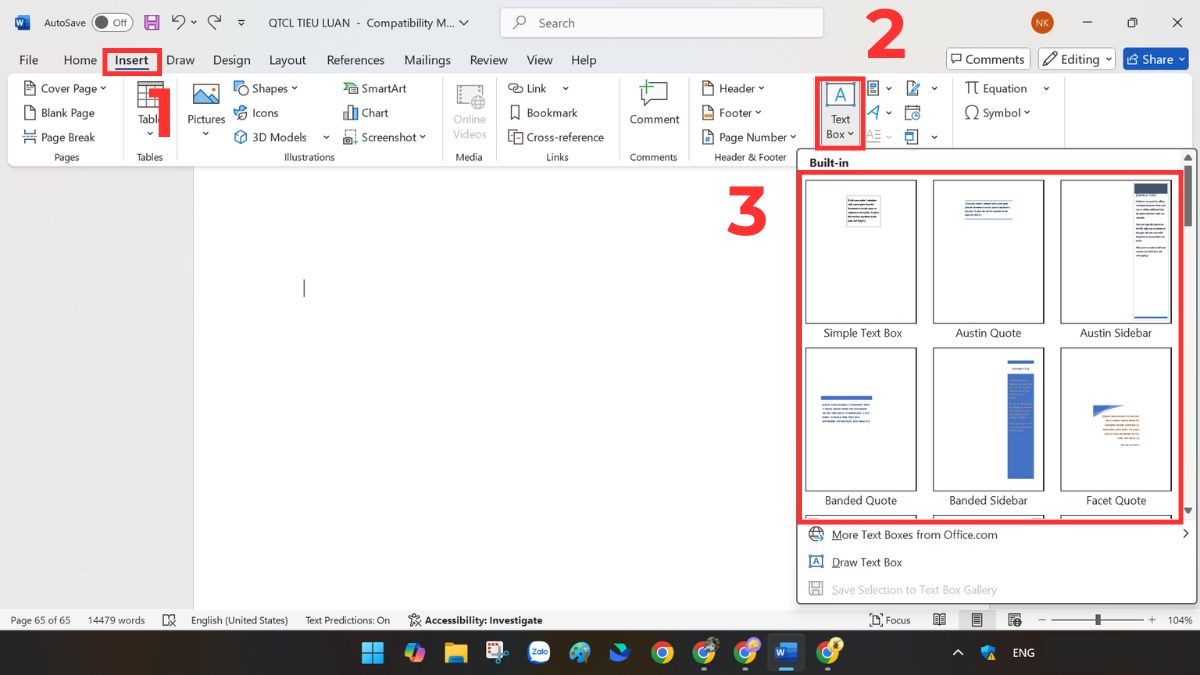This screenshot has width=1200, height=675.
Task: Insert a Bookmark
Action: pos(543,113)
